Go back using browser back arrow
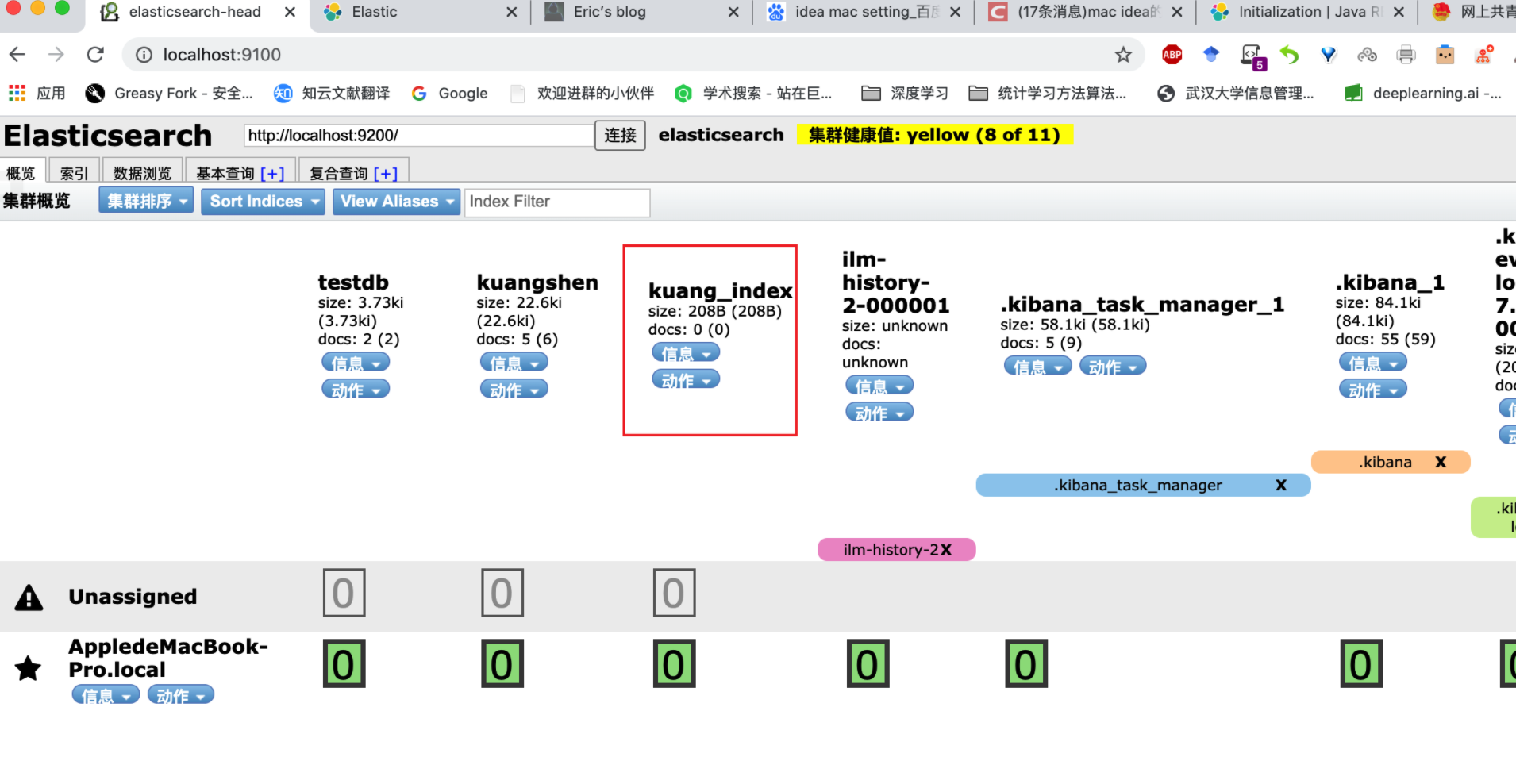This screenshot has width=1516, height=784. (x=17, y=55)
